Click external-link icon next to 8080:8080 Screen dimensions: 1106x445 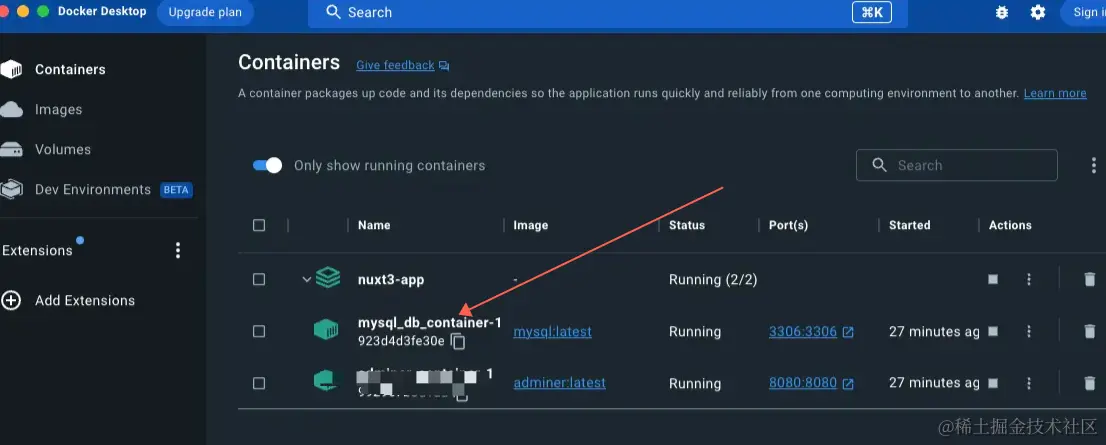pyautogui.click(x=848, y=384)
